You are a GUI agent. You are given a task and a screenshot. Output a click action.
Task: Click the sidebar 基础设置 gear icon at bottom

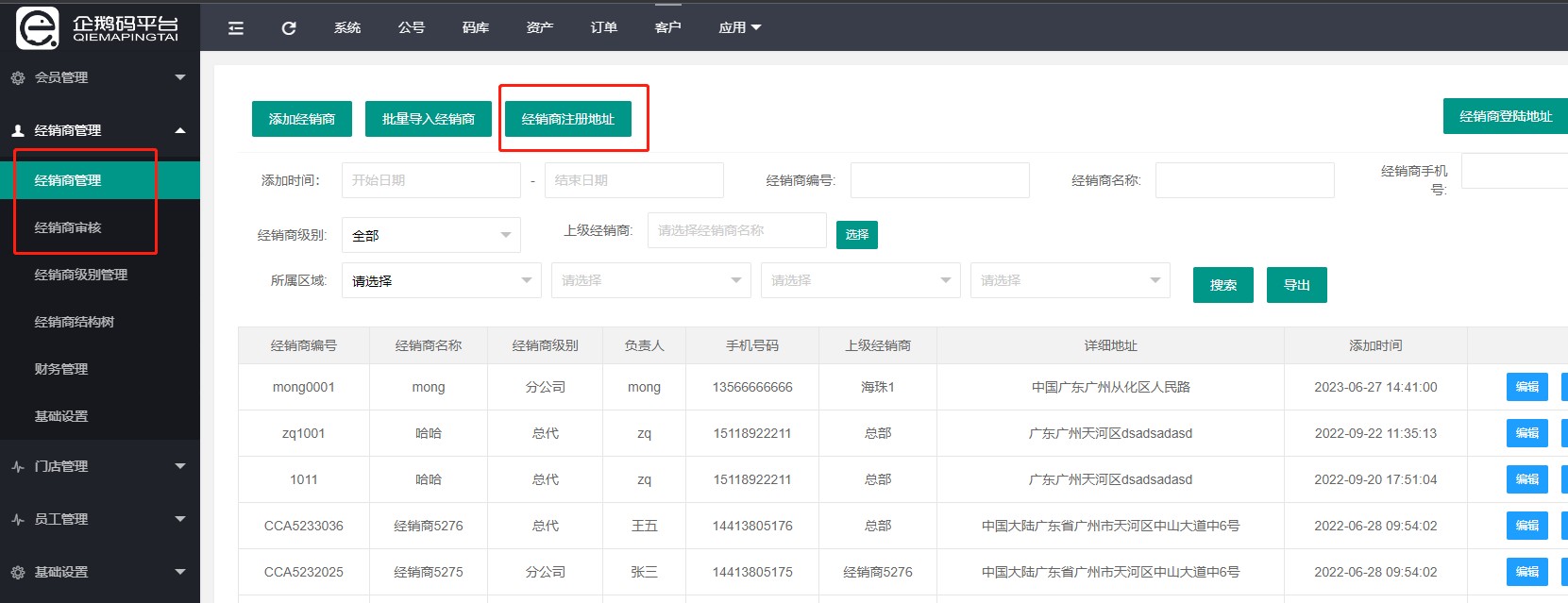18,572
